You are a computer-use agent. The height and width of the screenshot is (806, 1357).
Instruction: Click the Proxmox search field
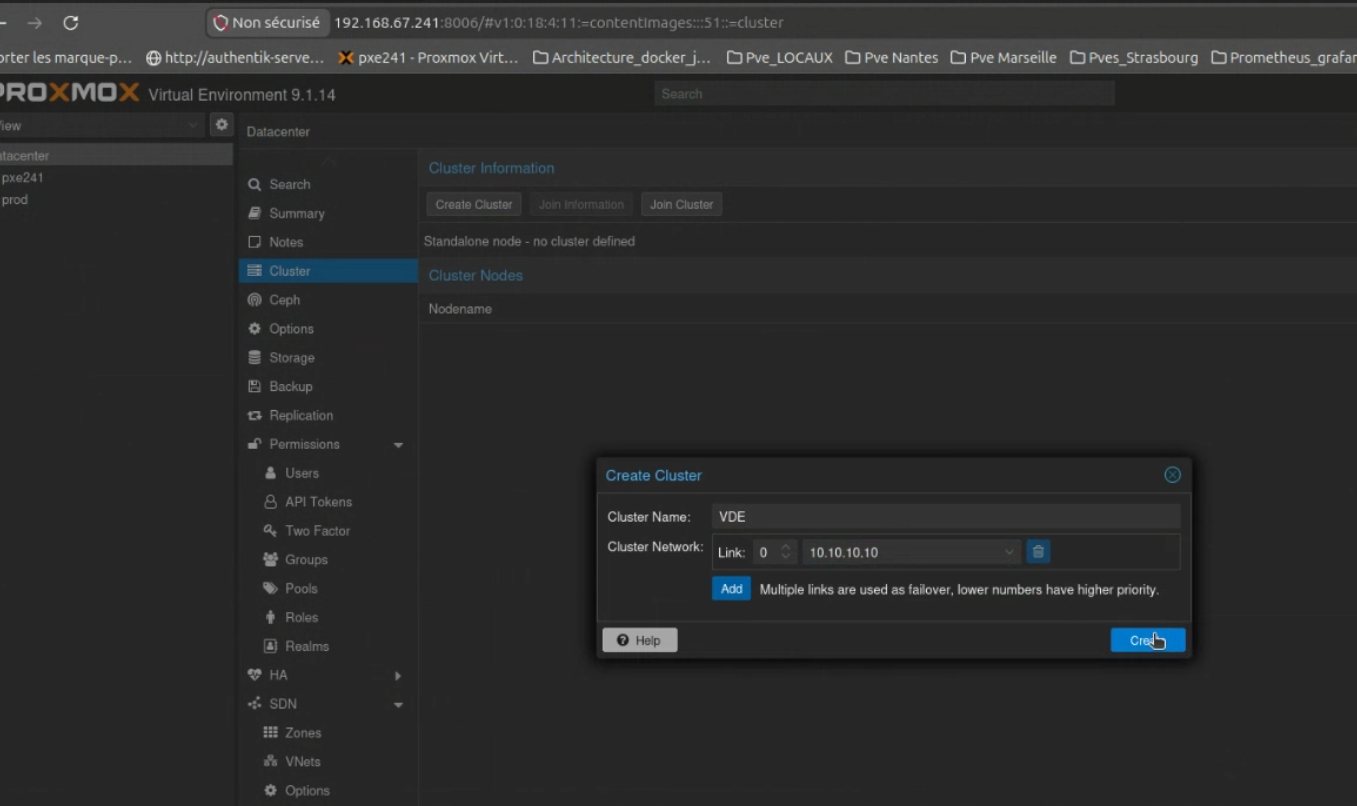click(884, 94)
